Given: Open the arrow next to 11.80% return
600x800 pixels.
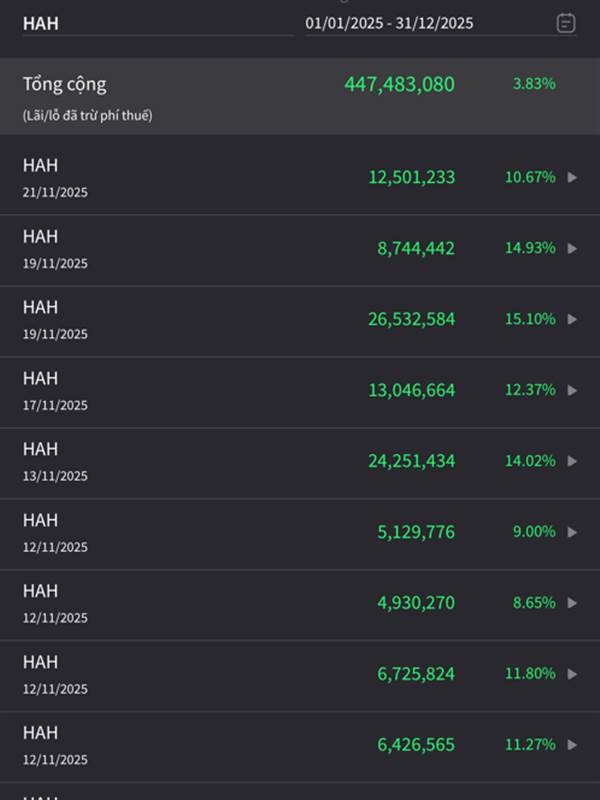Looking at the screenshot, I should pos(572,674).
